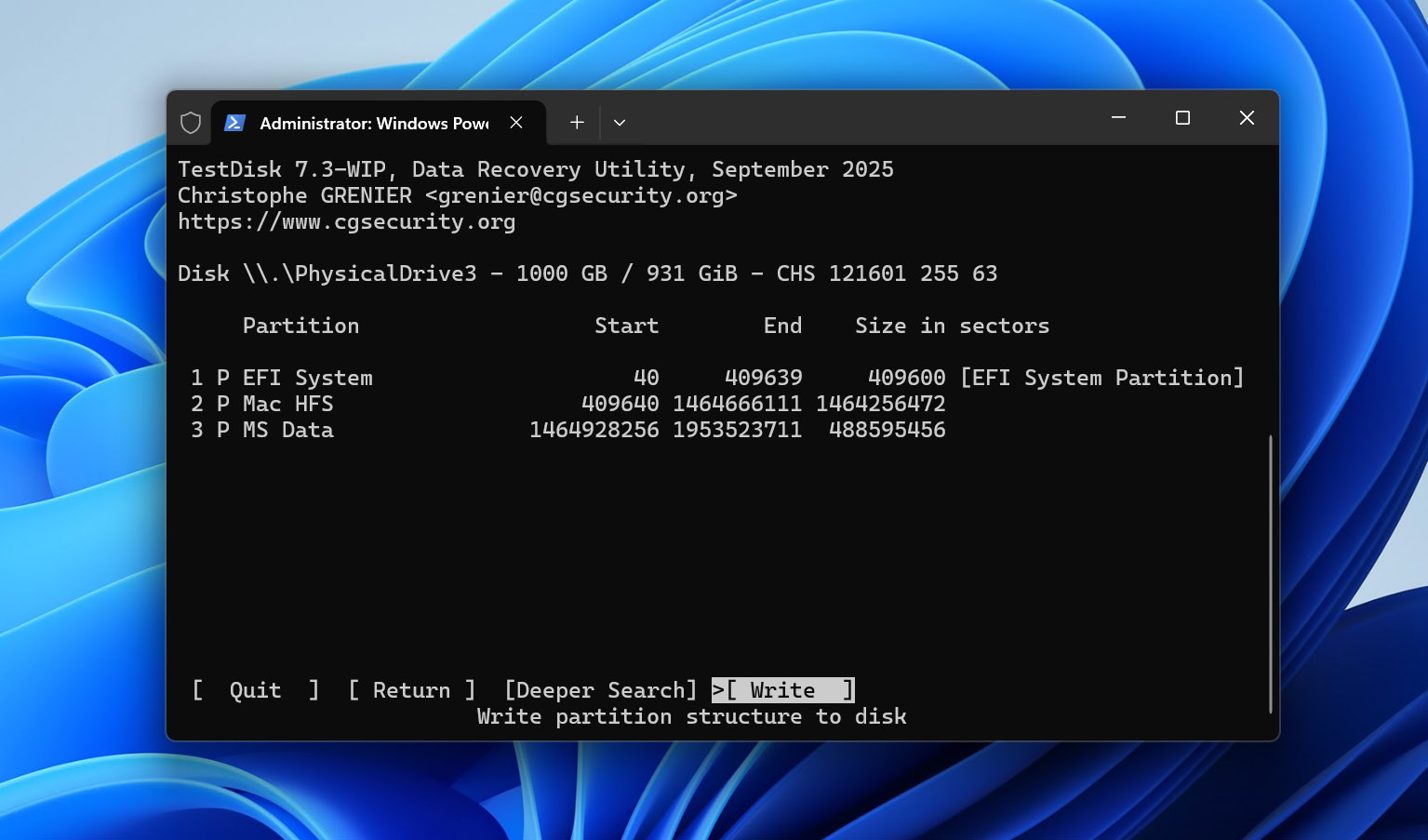Click start sector value 1464928256
The image size is (1428, 840).
click(594, 430)
